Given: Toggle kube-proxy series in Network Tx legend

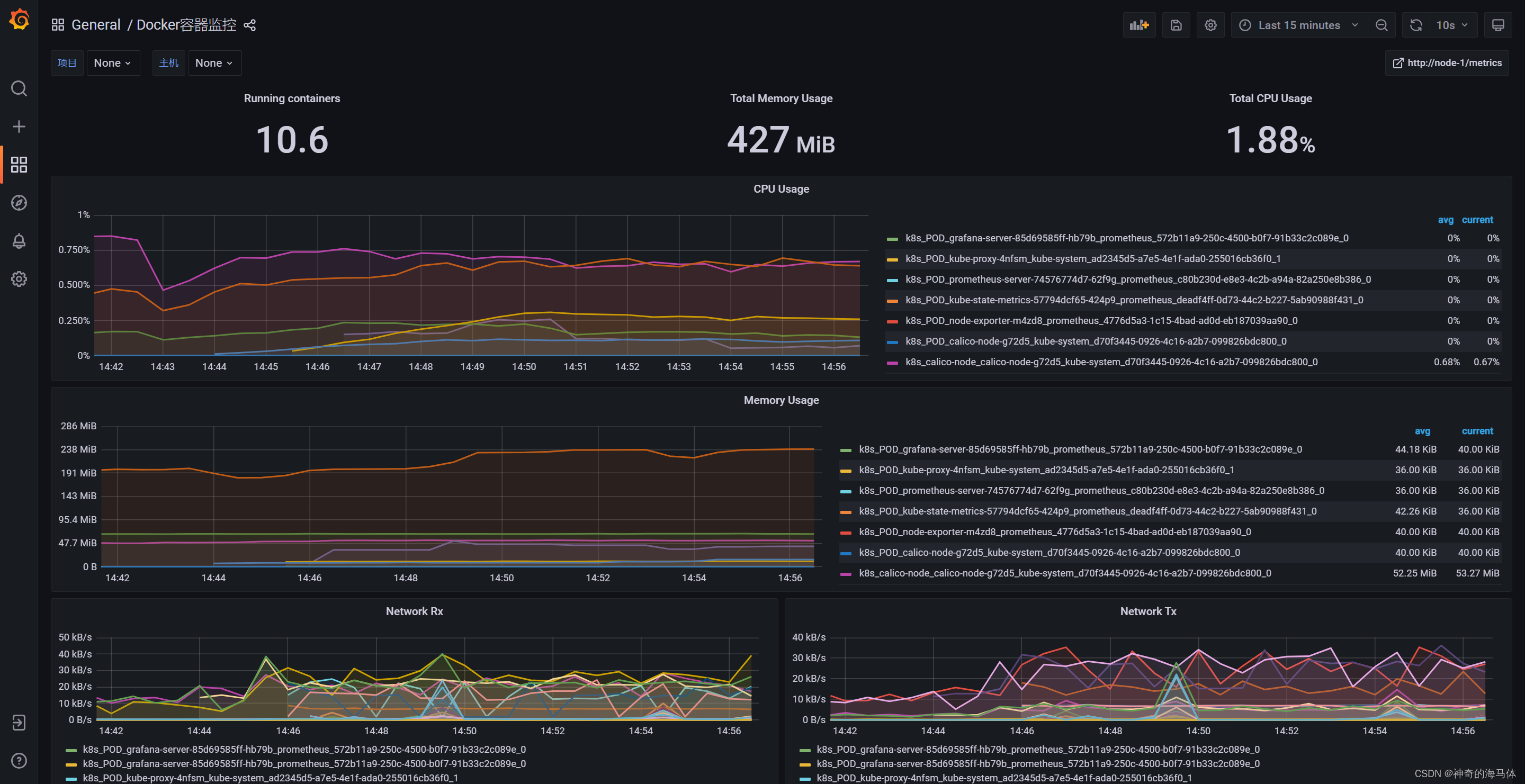Looking at the screenshot, I should click(1004, 778).
